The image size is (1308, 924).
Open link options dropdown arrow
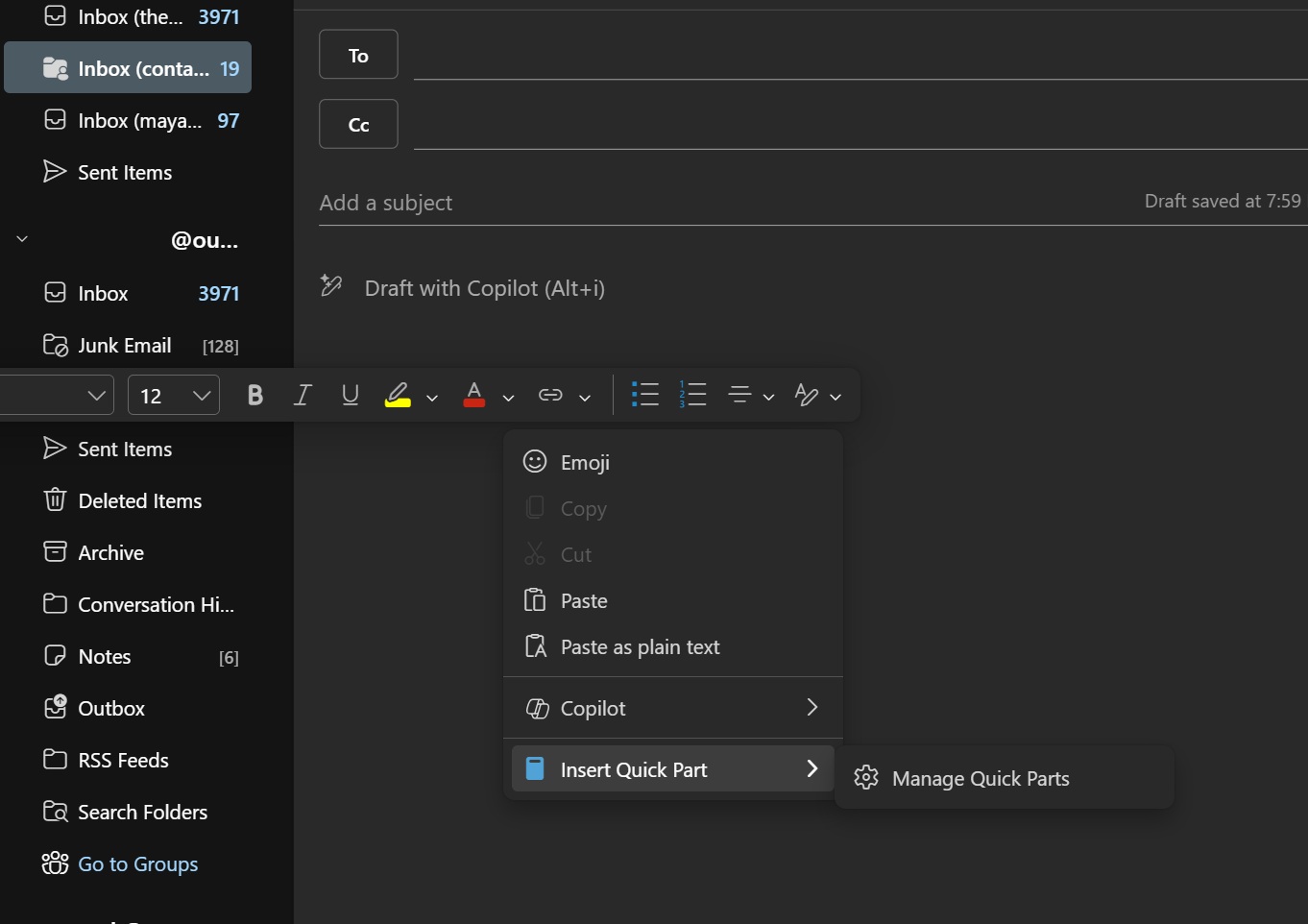(x=585, y=397)
